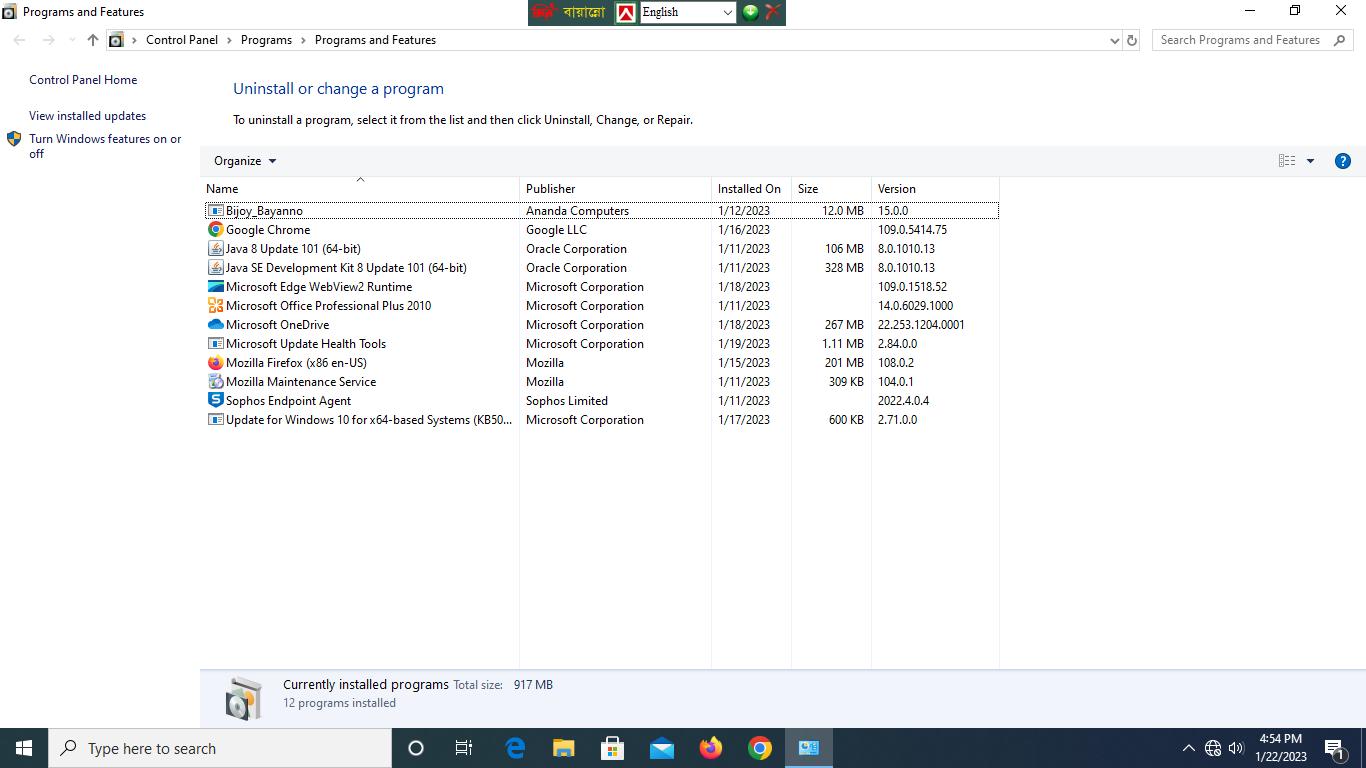Viewport: 1366px width, 768px height.
Task: Expand the address bar history dropdown
Action: tap(1115, 40)
